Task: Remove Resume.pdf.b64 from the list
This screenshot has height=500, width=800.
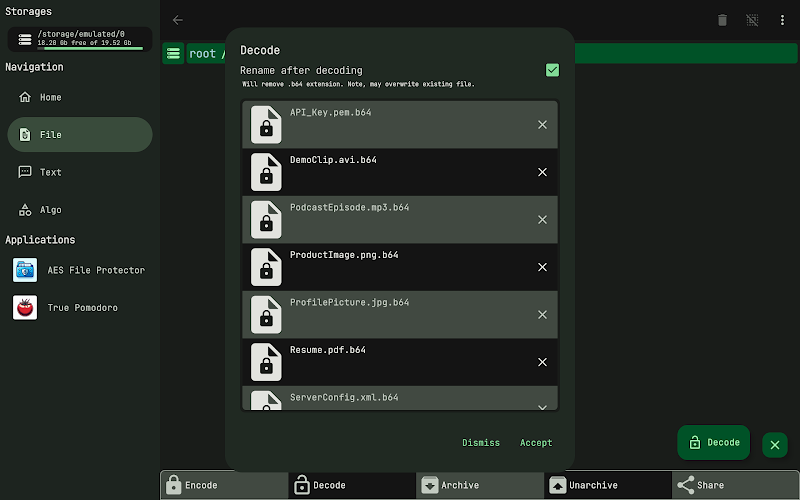Action: point(542,362)
